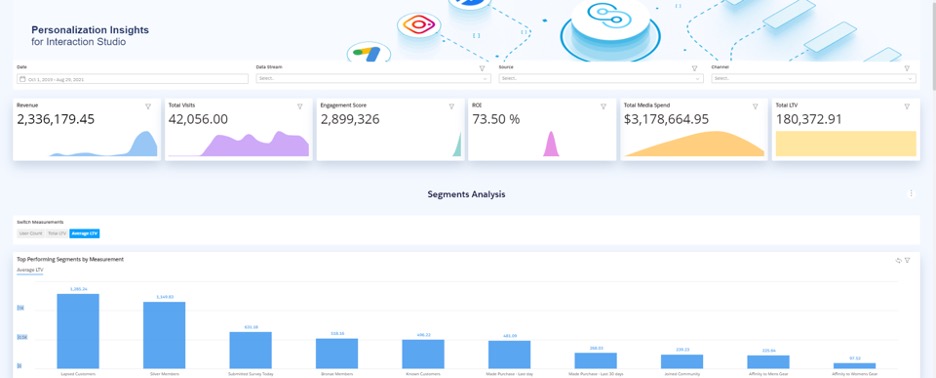Click the Personalization Insights title
936x378 pixels.
[90, 29]
